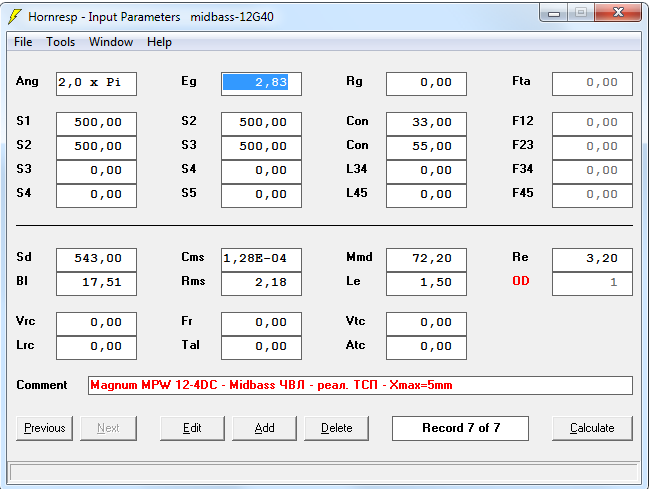
Task: Click the Fr input field
Action: tap(261, 324)
